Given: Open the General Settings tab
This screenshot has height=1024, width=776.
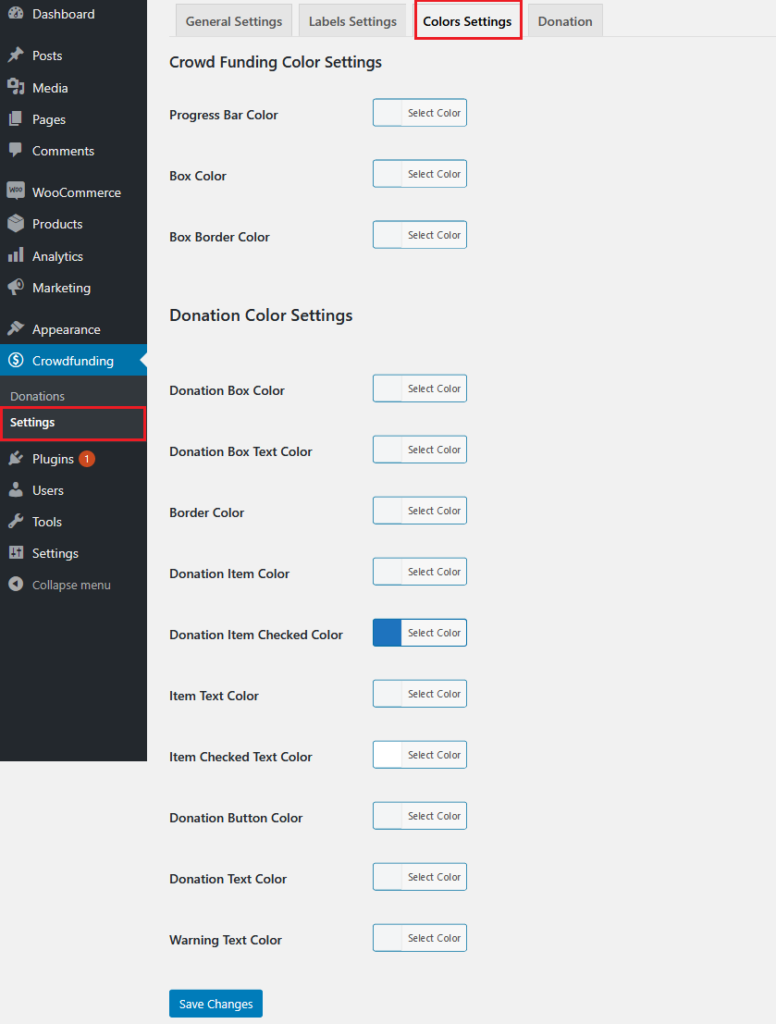Looking at the screenshot, I should click(234, 21).
